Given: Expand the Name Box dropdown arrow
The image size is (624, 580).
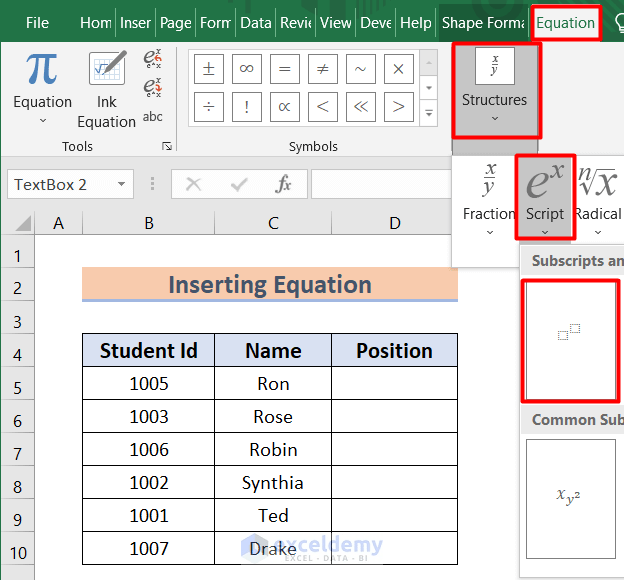Looking at the screenshot, I should click(121, 184).
